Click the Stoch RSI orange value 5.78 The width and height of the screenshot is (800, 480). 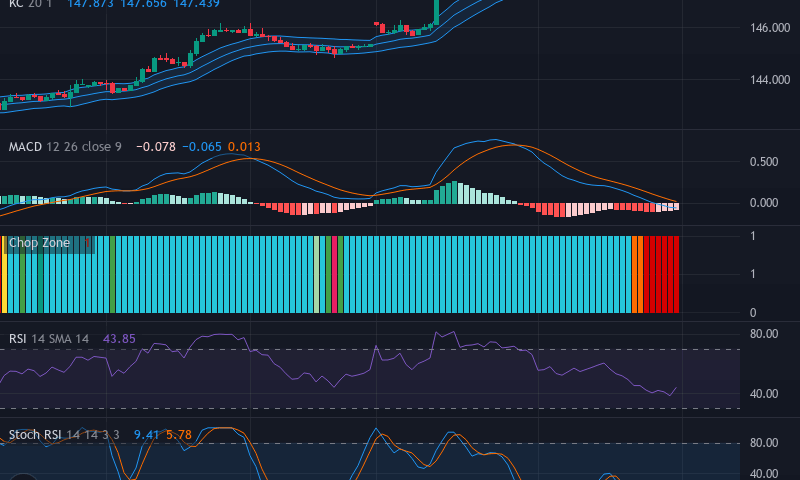pyautogui.click(x=179, y=435)
